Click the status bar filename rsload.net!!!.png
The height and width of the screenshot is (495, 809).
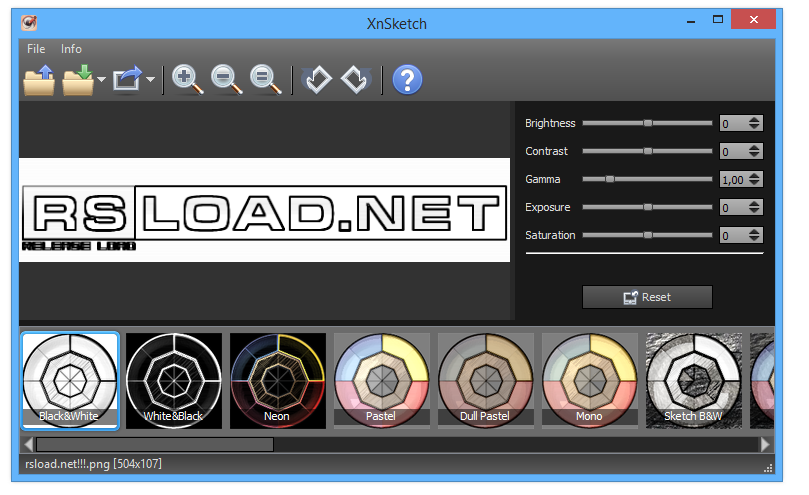point(67,464)
